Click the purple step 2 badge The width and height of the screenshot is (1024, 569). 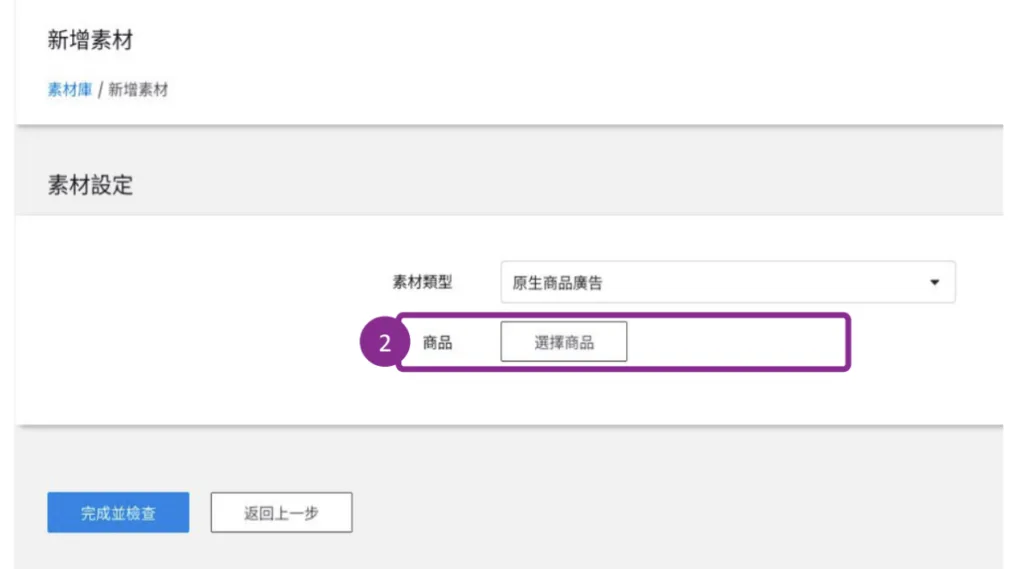tap(384, 343)
